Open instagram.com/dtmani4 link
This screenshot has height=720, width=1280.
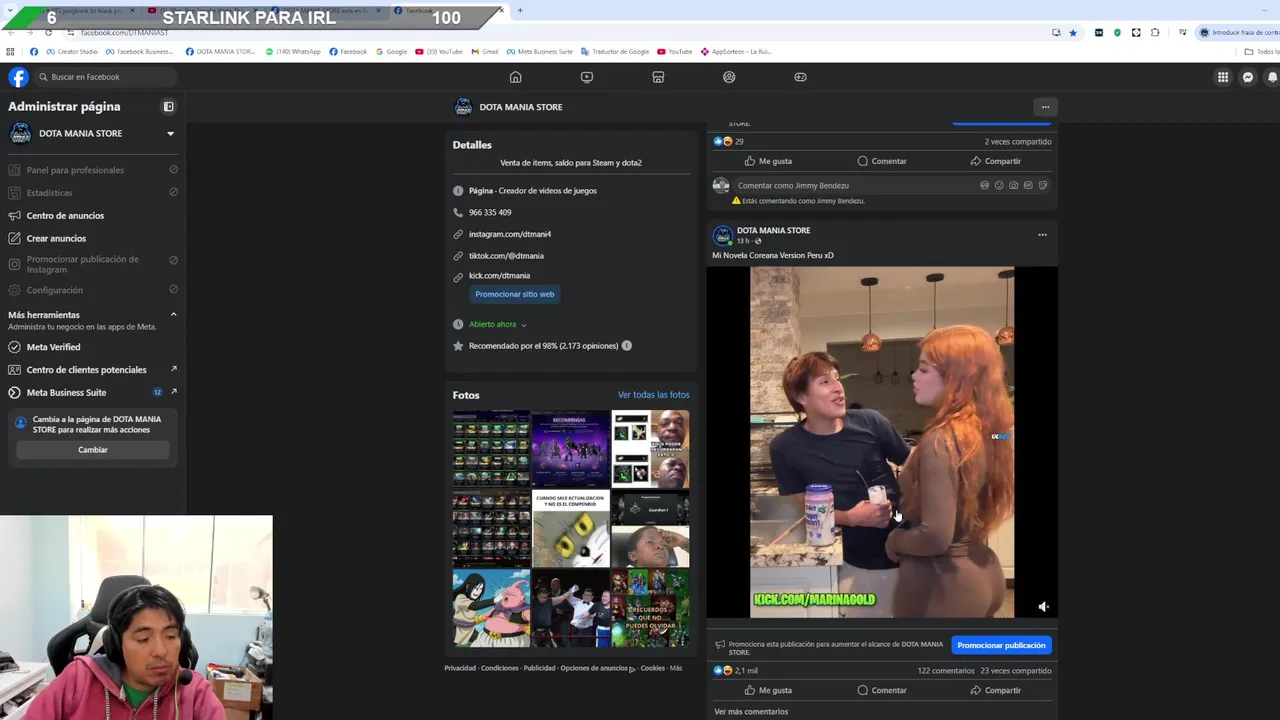pos(510,234)
